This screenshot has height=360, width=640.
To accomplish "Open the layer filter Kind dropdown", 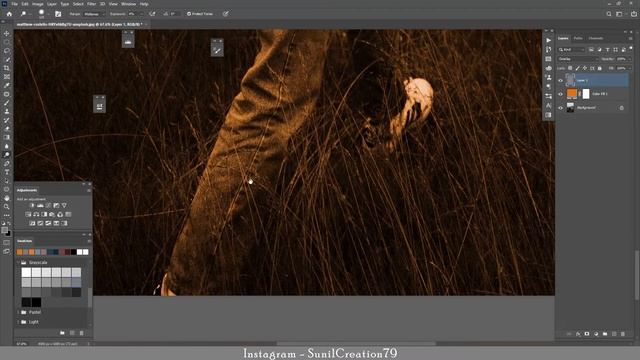I will (x=572, y=49).
